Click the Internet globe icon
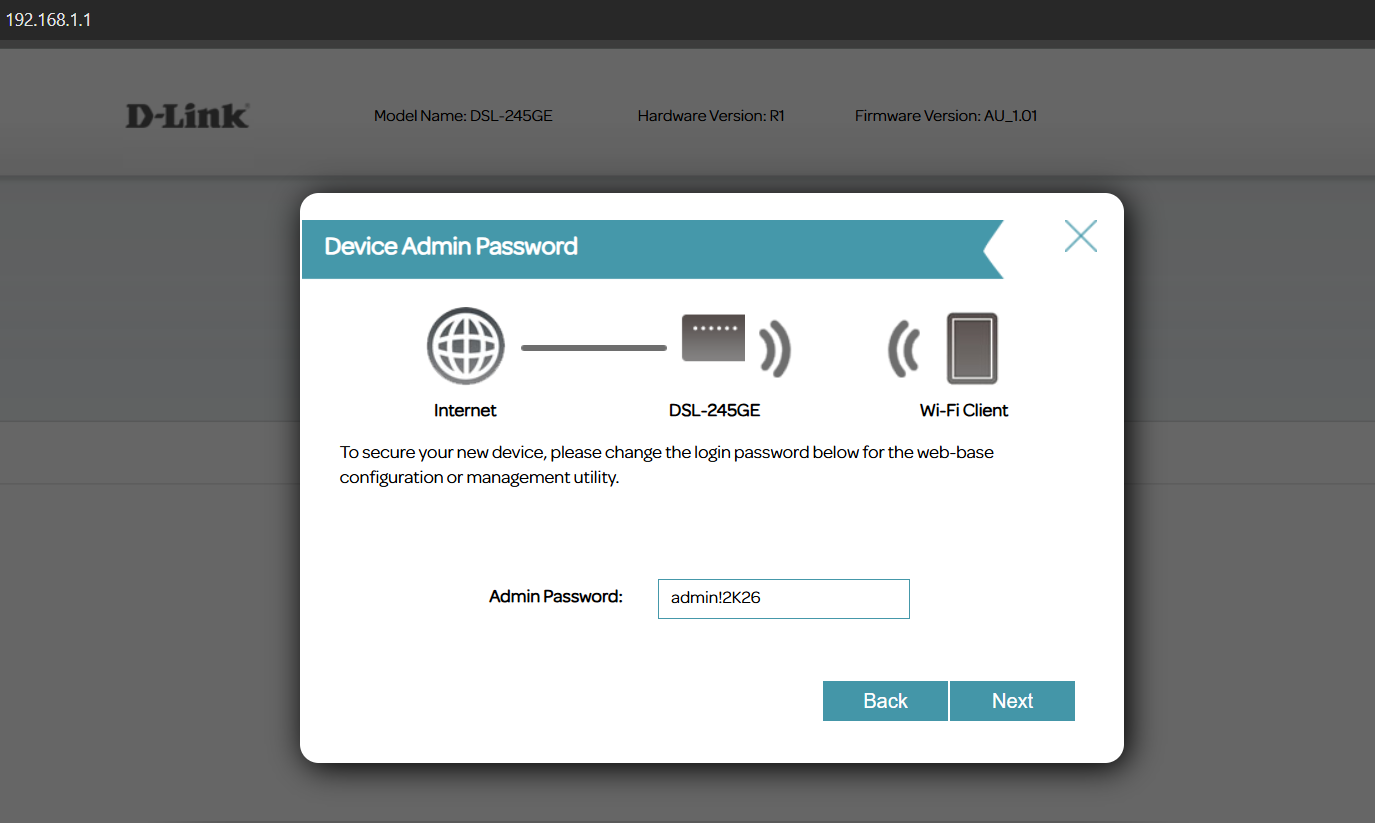 465,347
